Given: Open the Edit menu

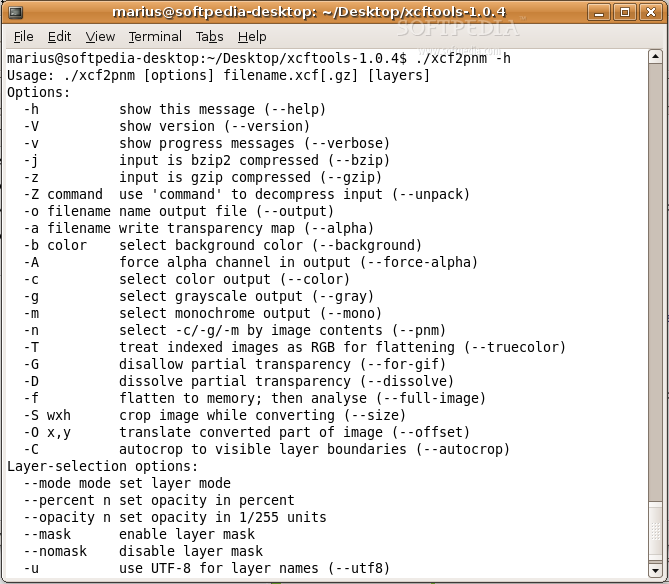Looking at the screenshot, I should (x=59, y=36).
